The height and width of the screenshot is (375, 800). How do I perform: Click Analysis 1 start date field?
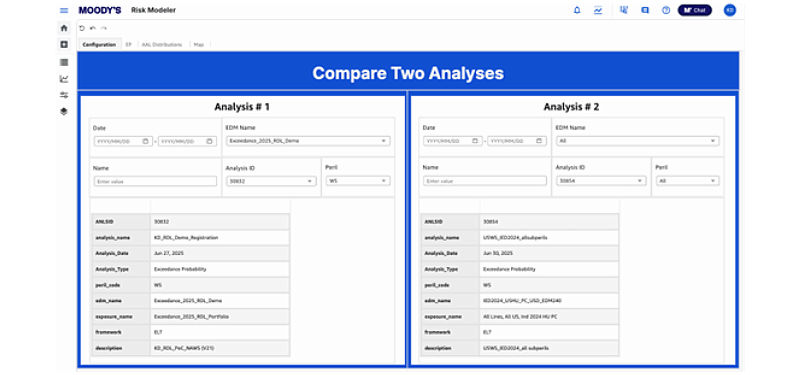tap(123, 141)
